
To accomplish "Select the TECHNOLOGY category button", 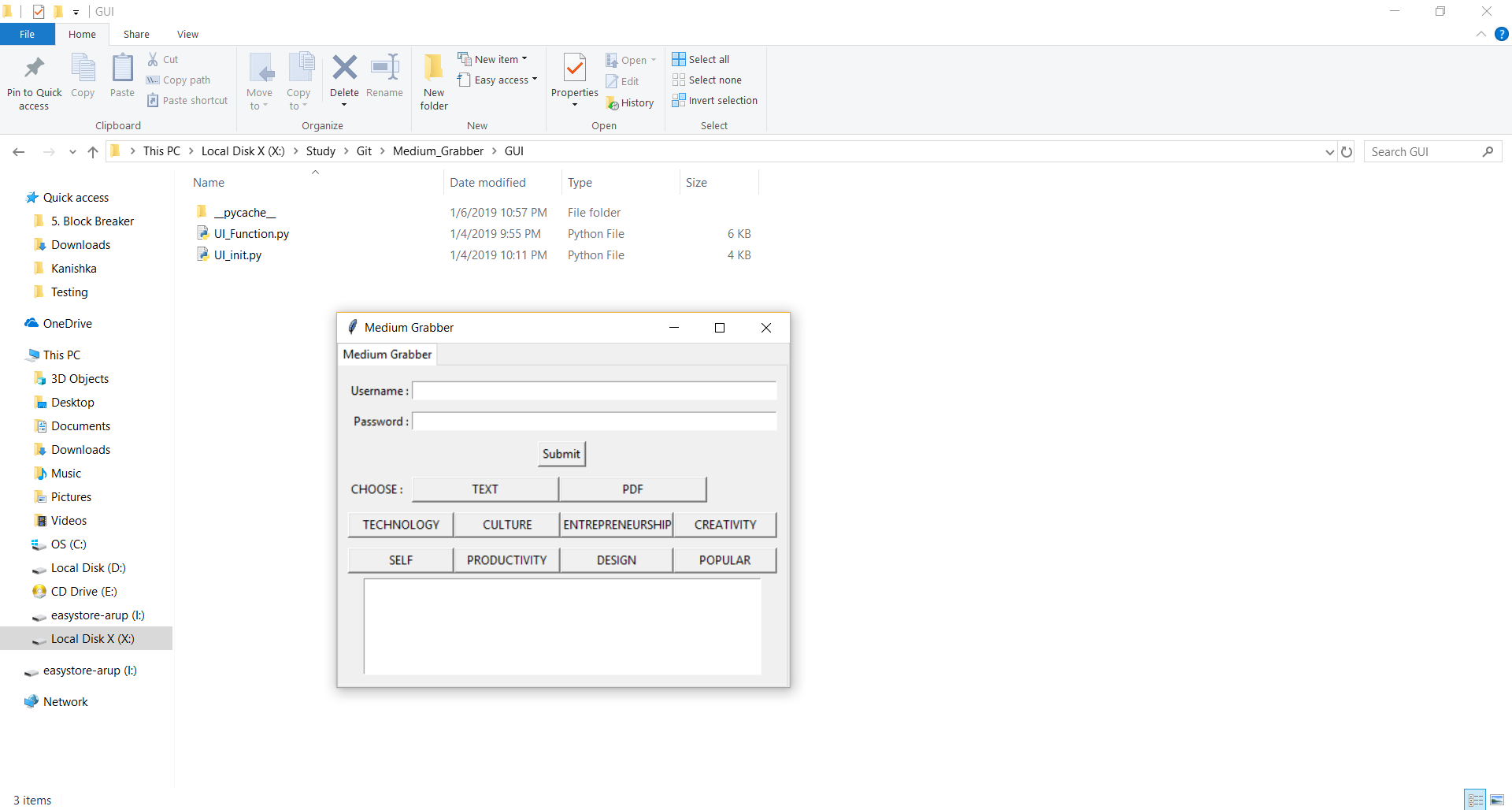I will point(401,525).
